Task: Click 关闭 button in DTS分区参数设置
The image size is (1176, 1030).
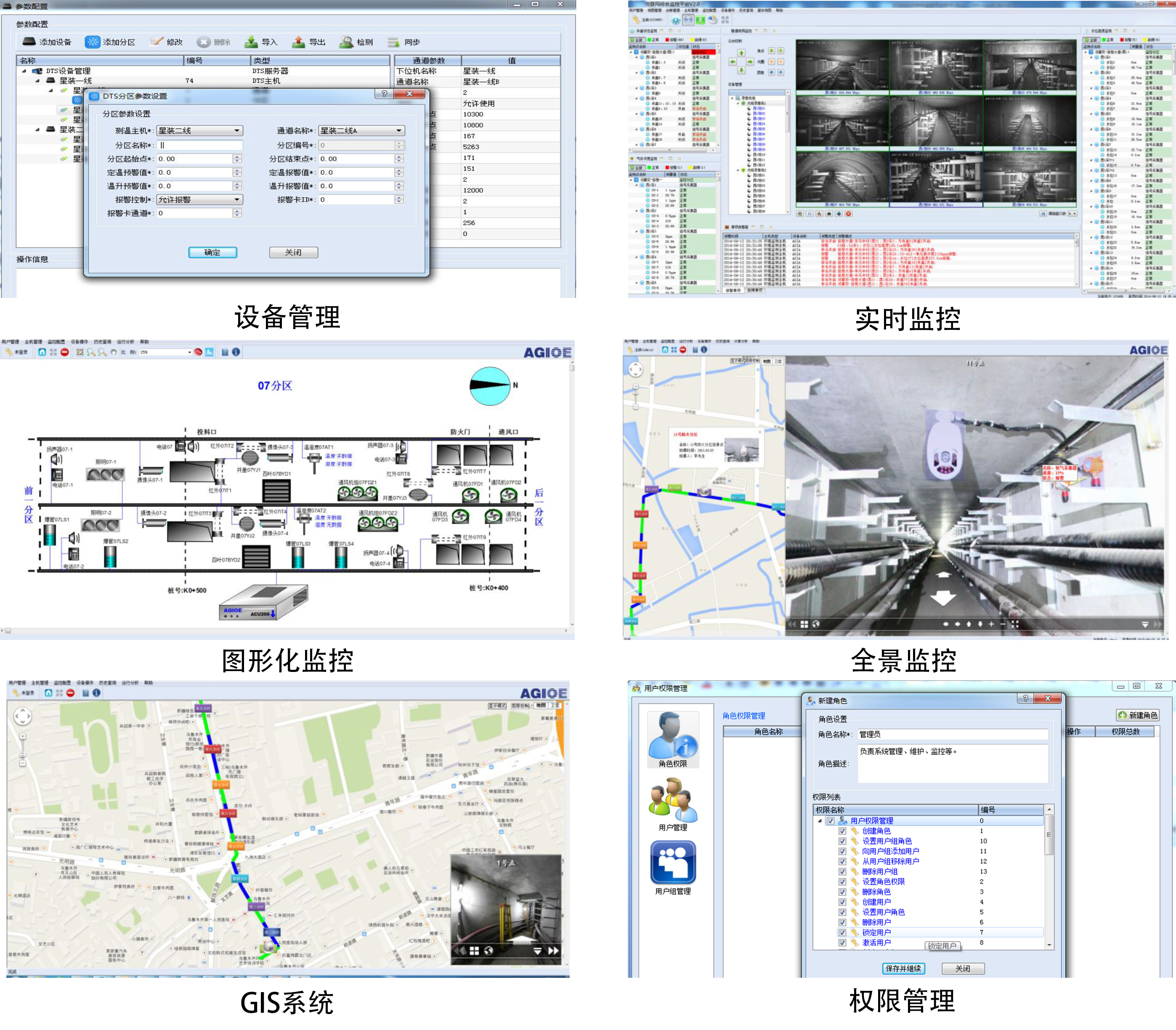Action: [x=293, y=252]
